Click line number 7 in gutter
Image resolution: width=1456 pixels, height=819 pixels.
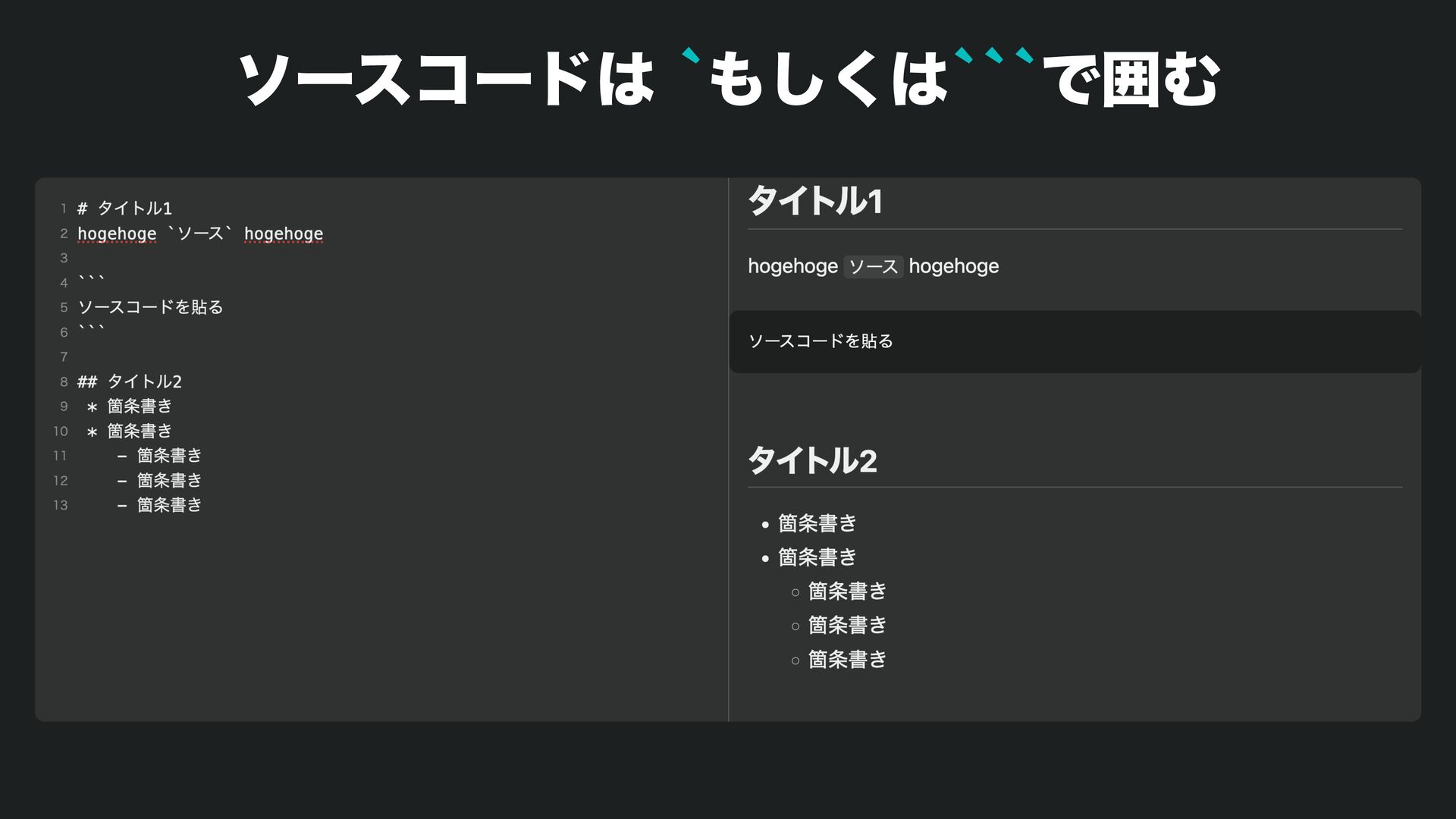click(64, 356)
